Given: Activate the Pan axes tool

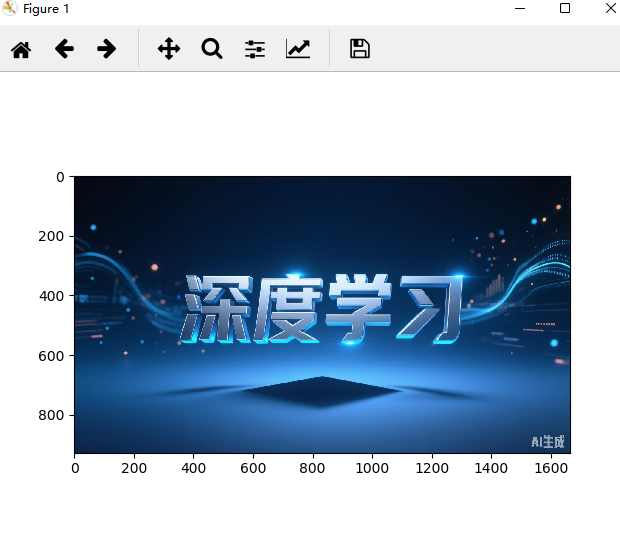Looking at the screenshot, I should pos(169,49).
